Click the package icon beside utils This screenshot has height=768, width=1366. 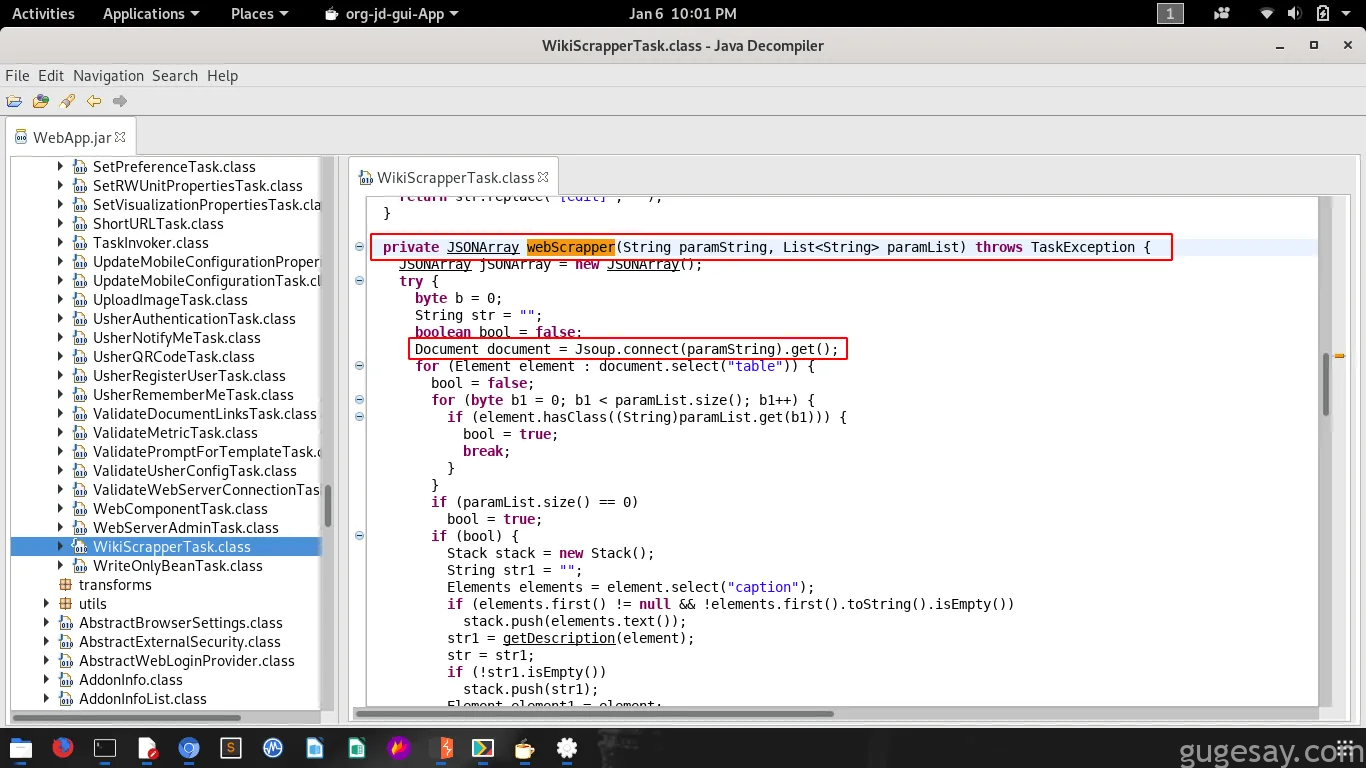click(x=66, y=604)
